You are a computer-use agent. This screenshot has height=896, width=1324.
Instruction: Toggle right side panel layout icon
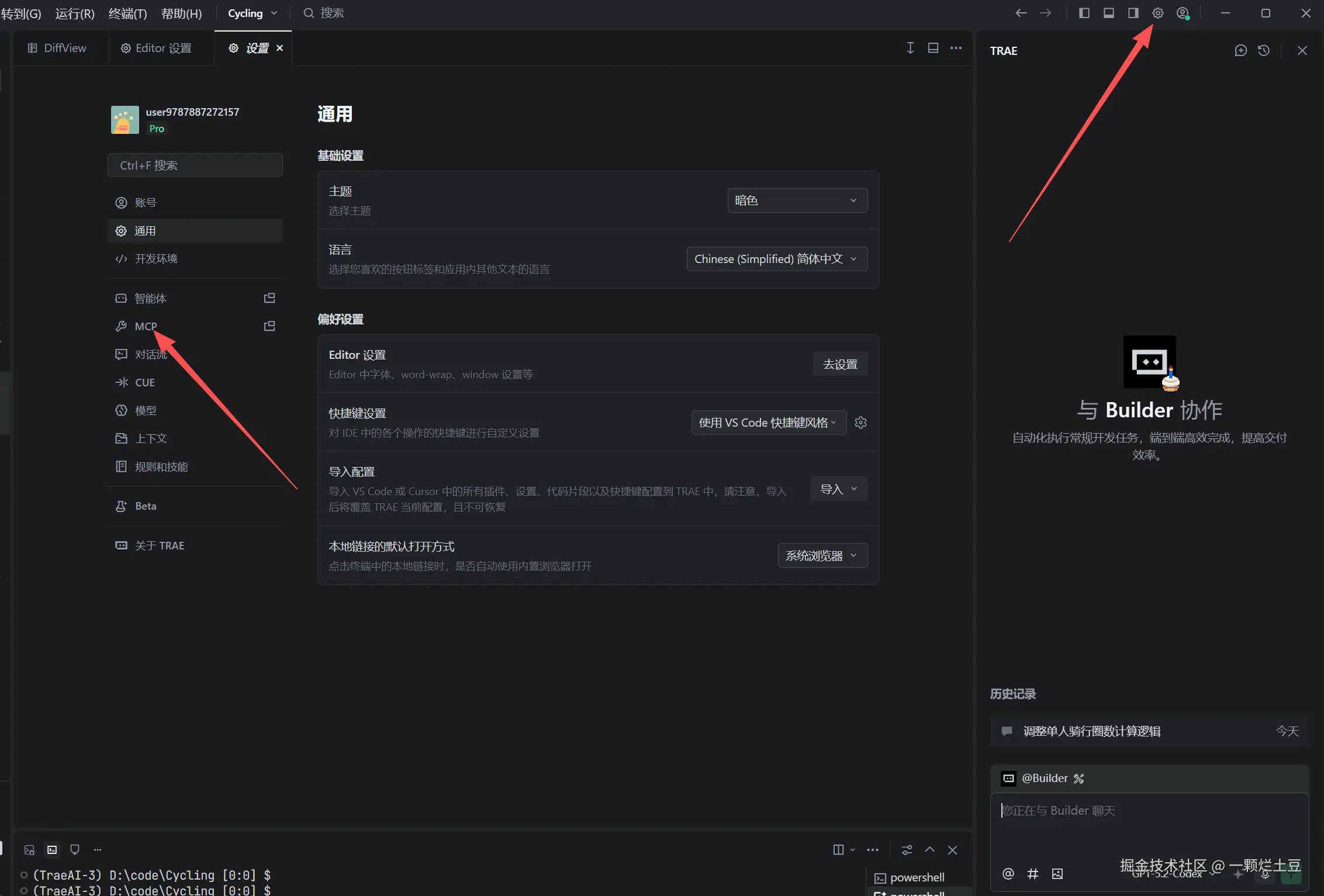[x=1133, y=13]
